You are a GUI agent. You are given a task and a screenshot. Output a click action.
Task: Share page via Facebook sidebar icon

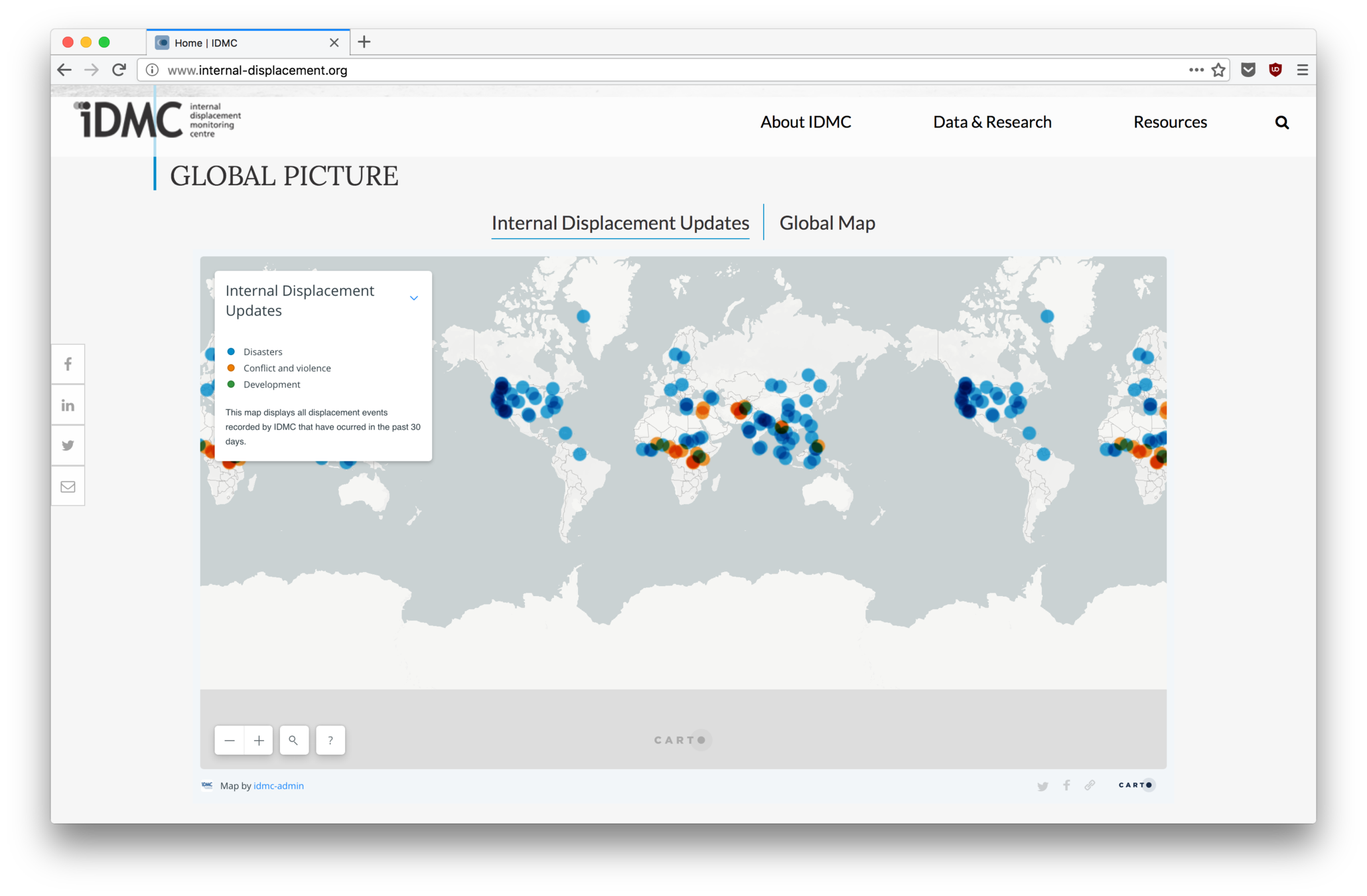tap(68, 364)
